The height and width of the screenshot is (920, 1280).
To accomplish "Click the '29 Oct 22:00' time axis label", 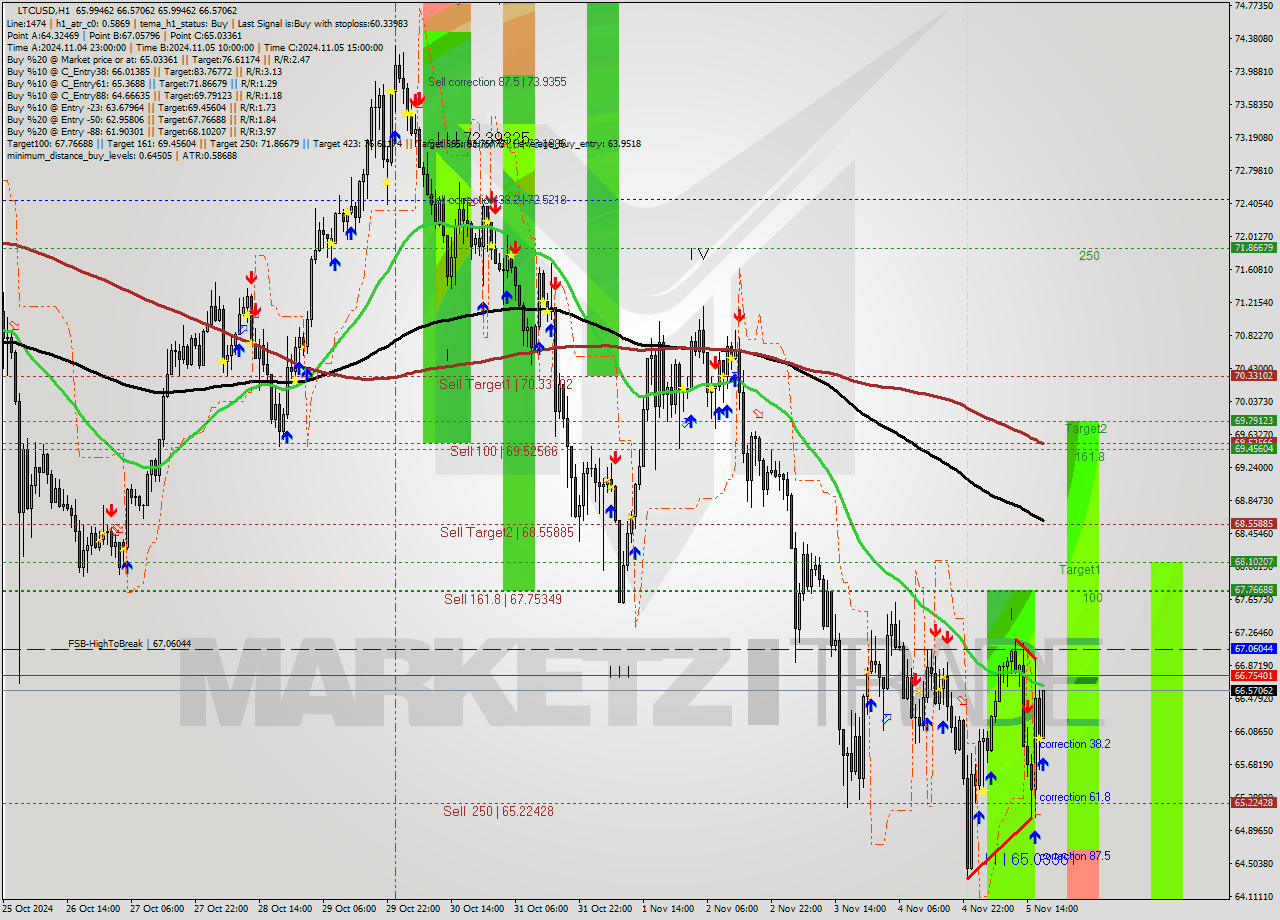I will click(415, 909).
